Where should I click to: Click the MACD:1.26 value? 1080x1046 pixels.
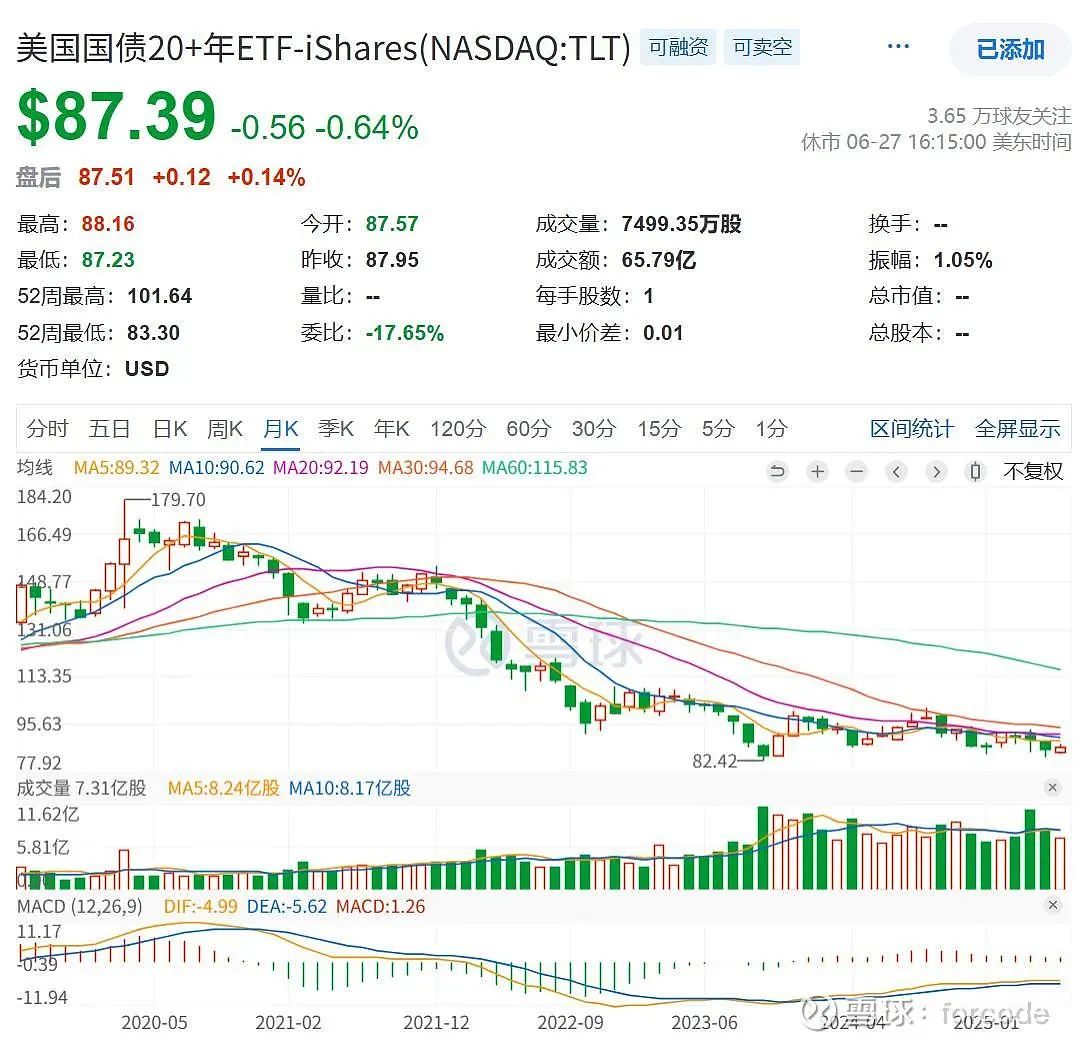coord(380,906)
